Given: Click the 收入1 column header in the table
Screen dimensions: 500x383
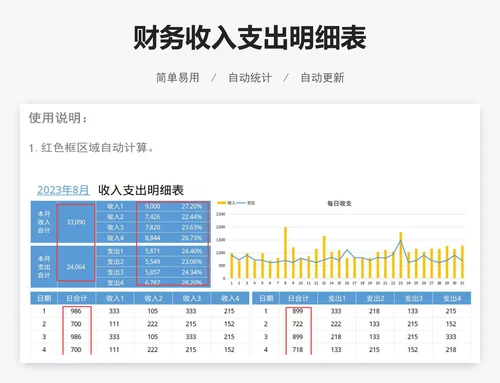Looking at the screenshot, I should (115, 298).
